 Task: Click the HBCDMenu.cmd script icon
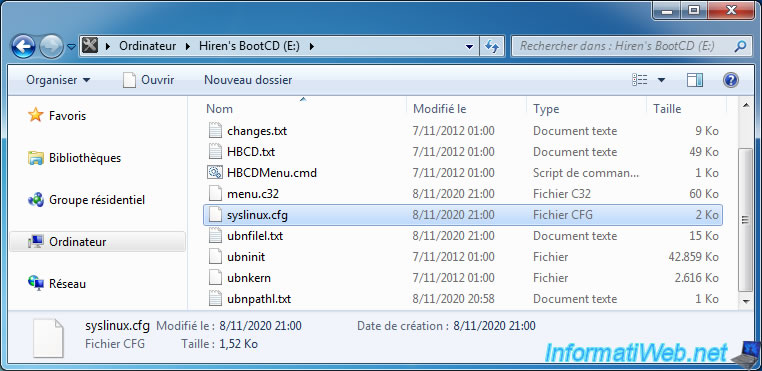(215, 173)
